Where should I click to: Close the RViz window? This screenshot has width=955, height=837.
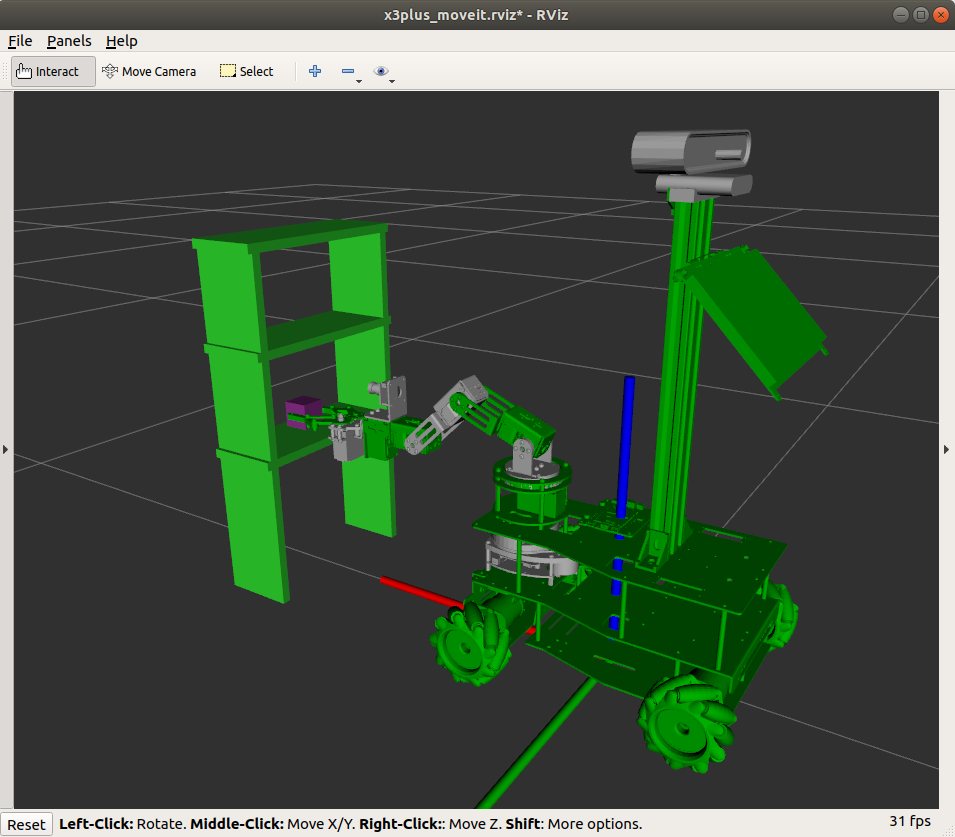coord(940,15)
